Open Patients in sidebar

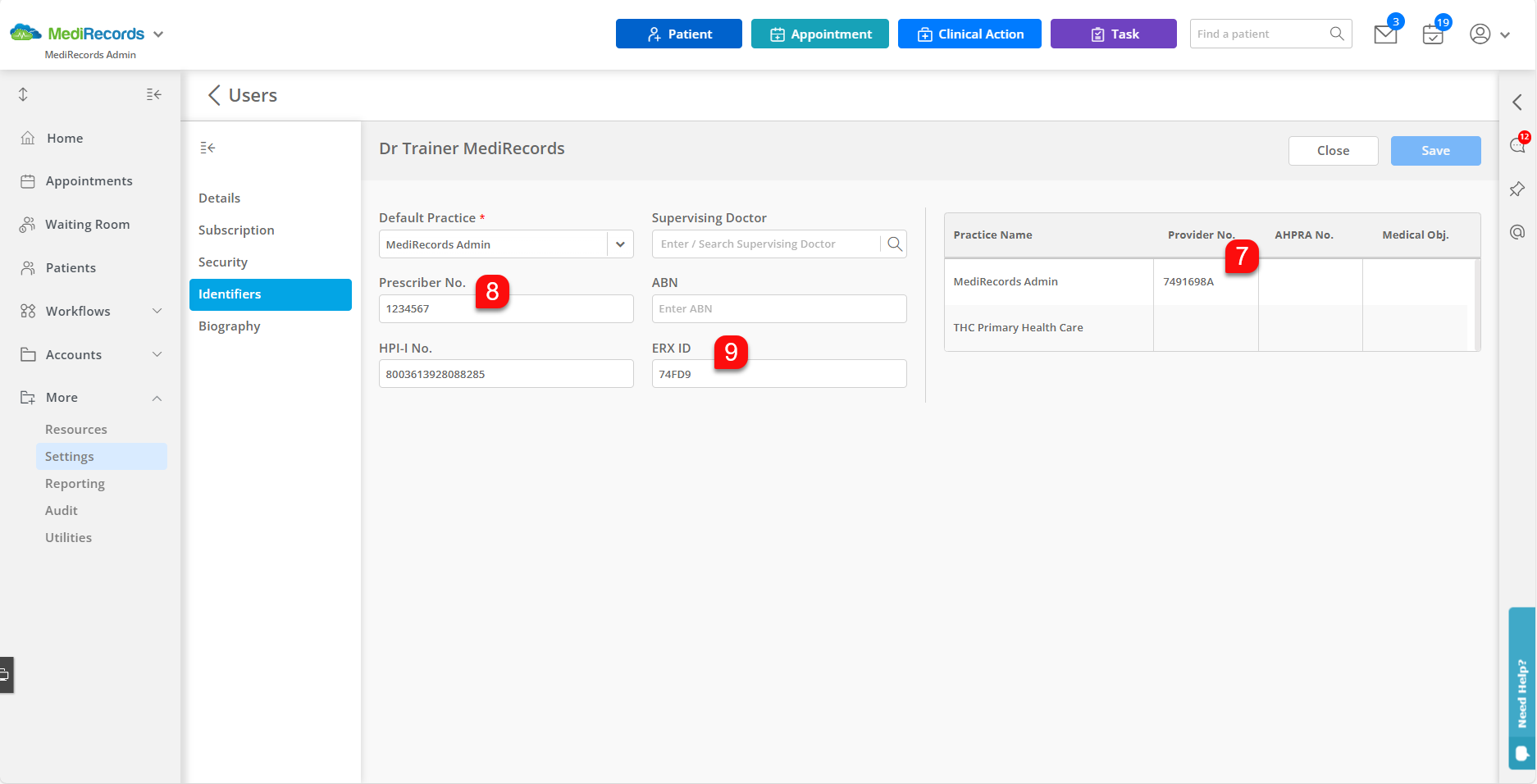click(71, 268)
